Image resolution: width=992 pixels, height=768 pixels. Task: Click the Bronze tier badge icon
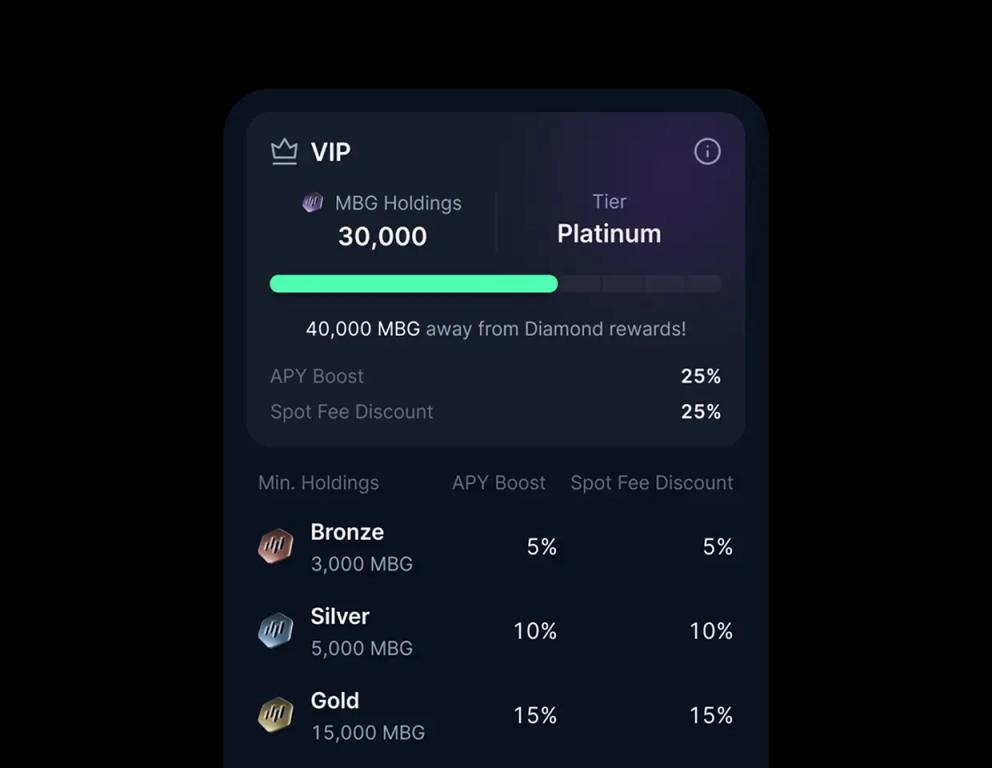coord(274,546)
